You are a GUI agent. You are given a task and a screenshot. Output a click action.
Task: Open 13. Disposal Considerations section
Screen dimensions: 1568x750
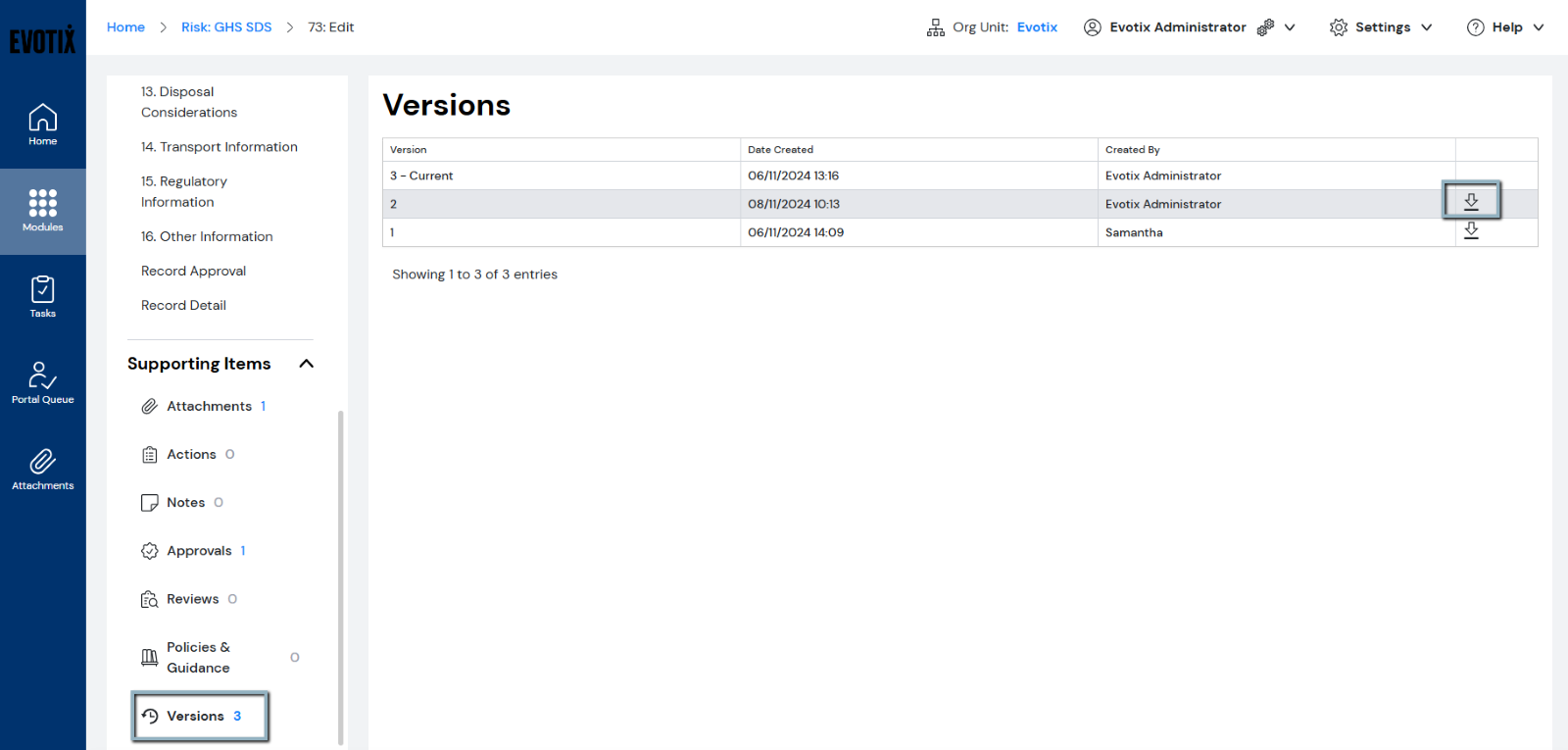point(189,102)
